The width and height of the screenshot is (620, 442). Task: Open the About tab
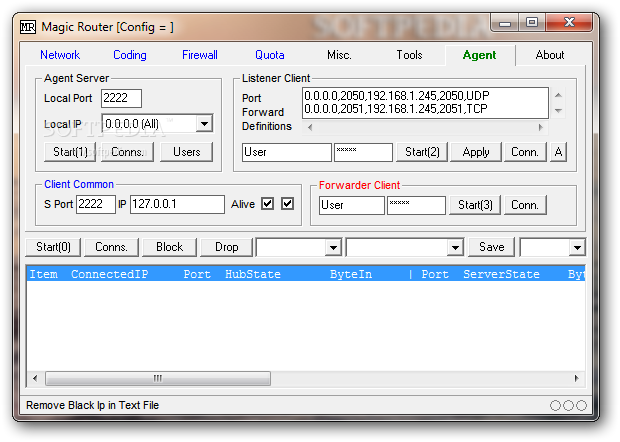click(550, 55)
